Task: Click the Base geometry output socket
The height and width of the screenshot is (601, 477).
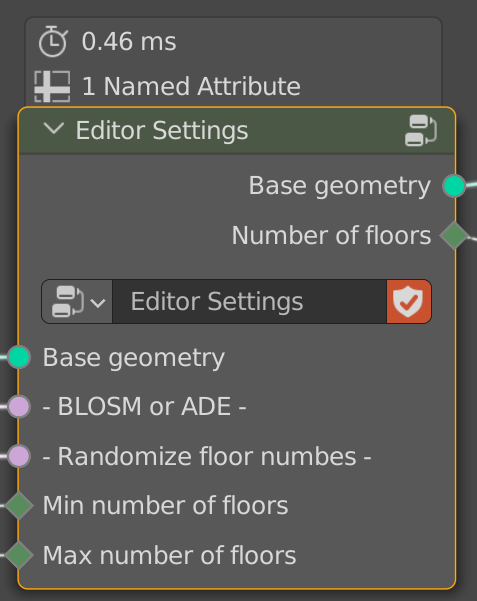Action: (454, 186)
